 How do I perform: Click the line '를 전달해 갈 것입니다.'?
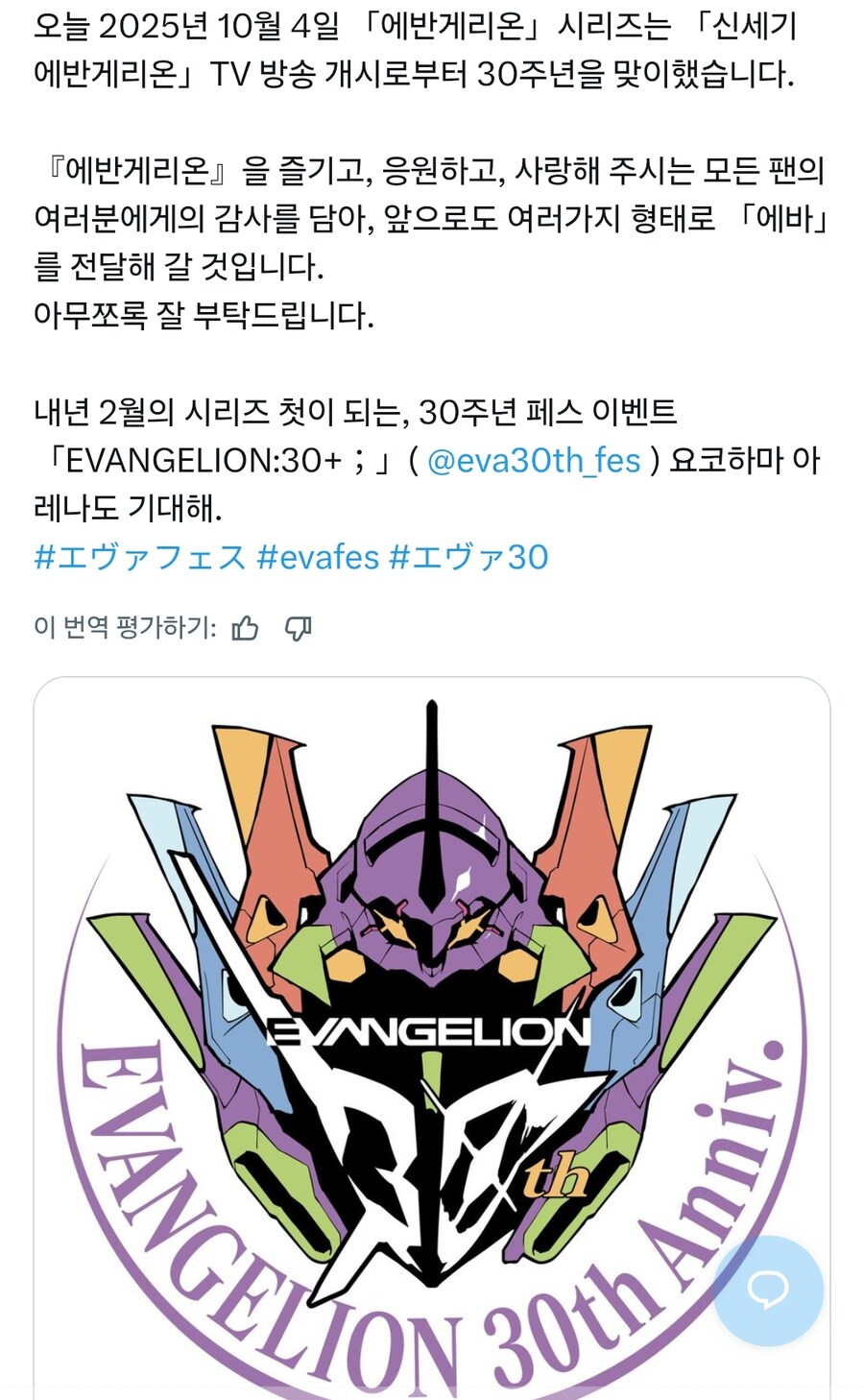[179, 267]
